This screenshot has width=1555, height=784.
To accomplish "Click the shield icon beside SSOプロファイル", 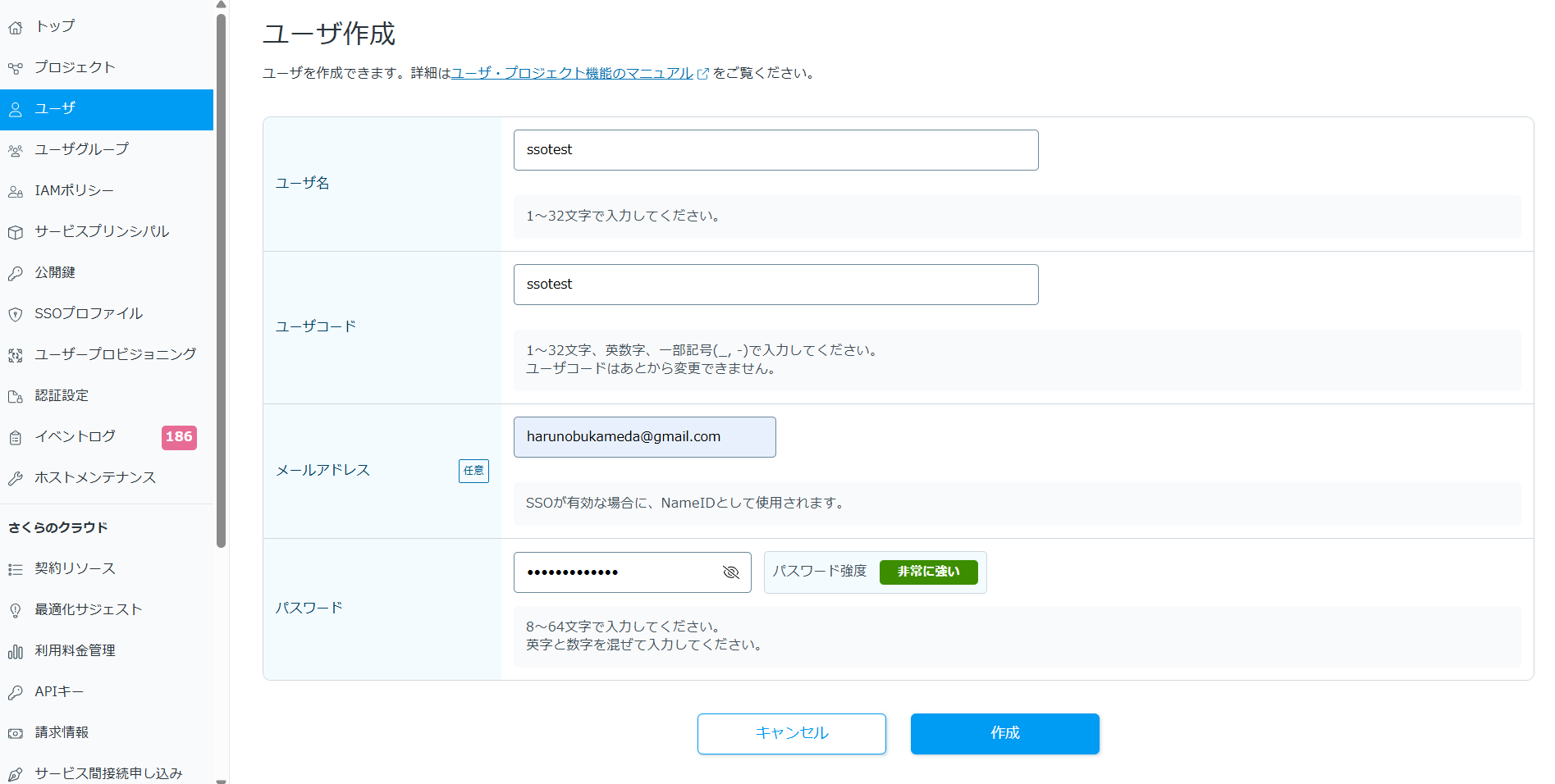I will click(x=16, y=315).
